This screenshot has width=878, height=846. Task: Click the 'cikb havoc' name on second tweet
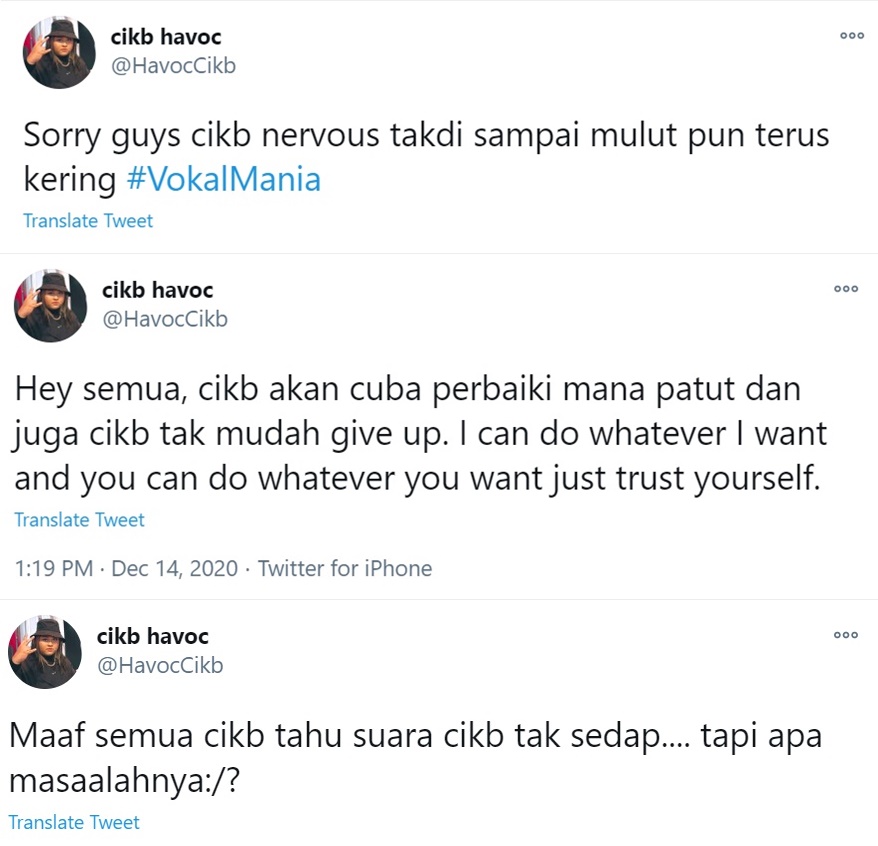click(x=157, y=290)
